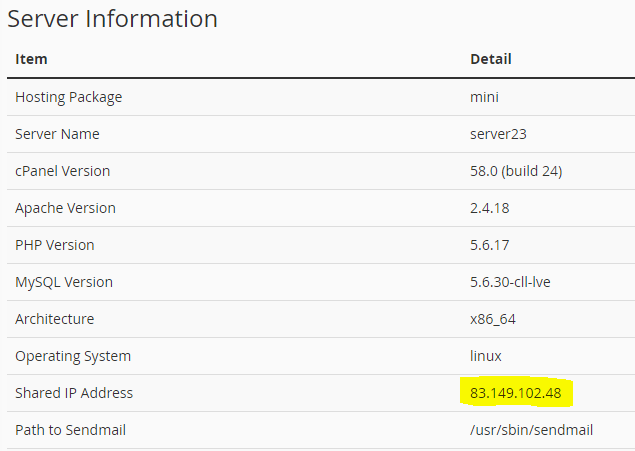The height and width of the screenshot is (451, 635).
Task: Click the cPanel version 58.0 (build 24)
Action: coord(516,171)
